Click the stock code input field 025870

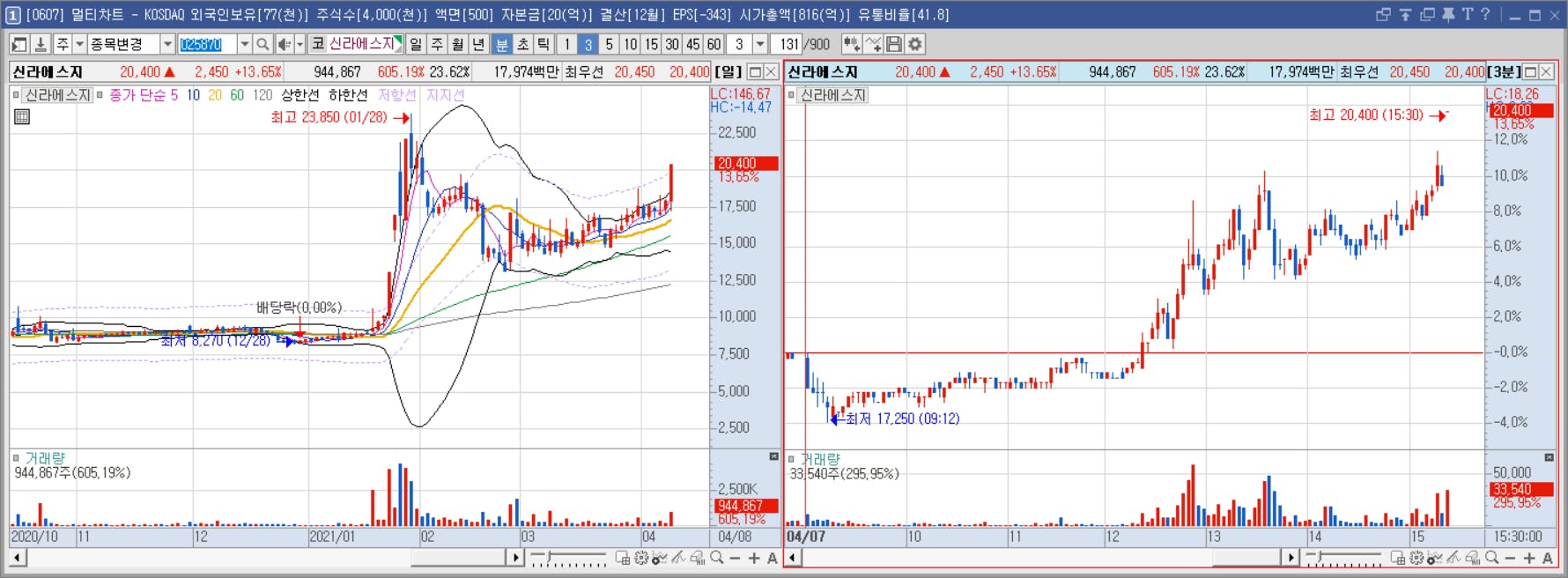pos(207,44)
